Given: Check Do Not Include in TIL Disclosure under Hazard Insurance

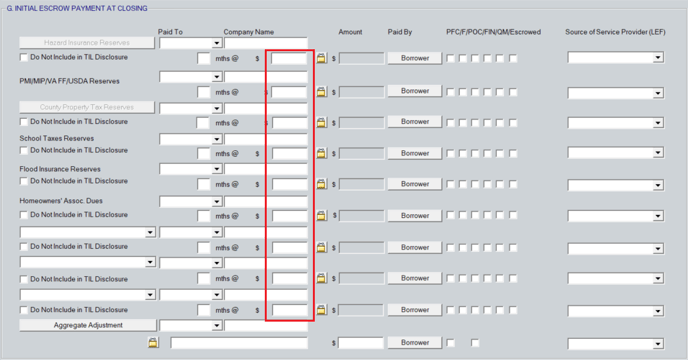Looking at the screenshot, I should (24, 57).
